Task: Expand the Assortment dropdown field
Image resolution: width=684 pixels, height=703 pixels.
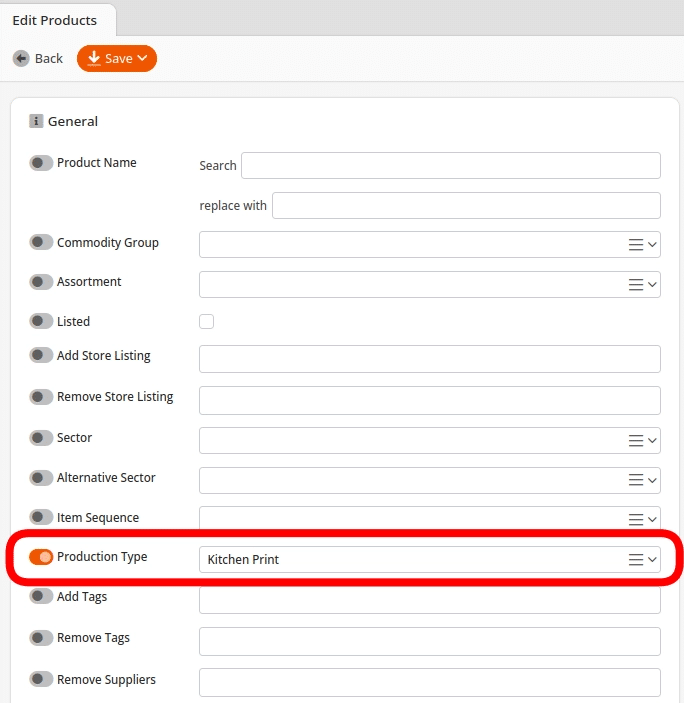Action: point(410,284)
